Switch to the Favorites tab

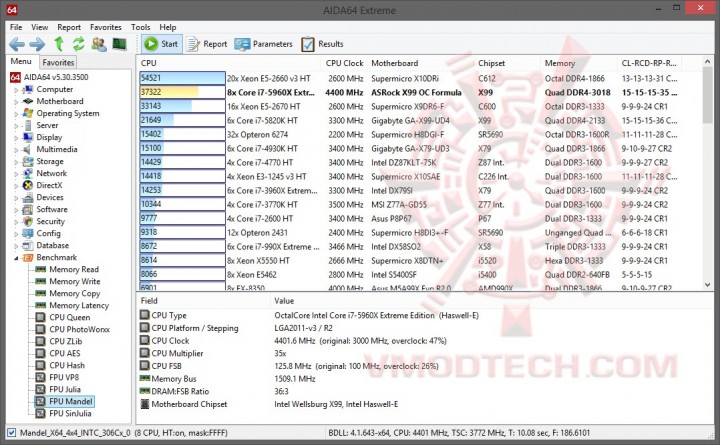click(x=58, y=62)
